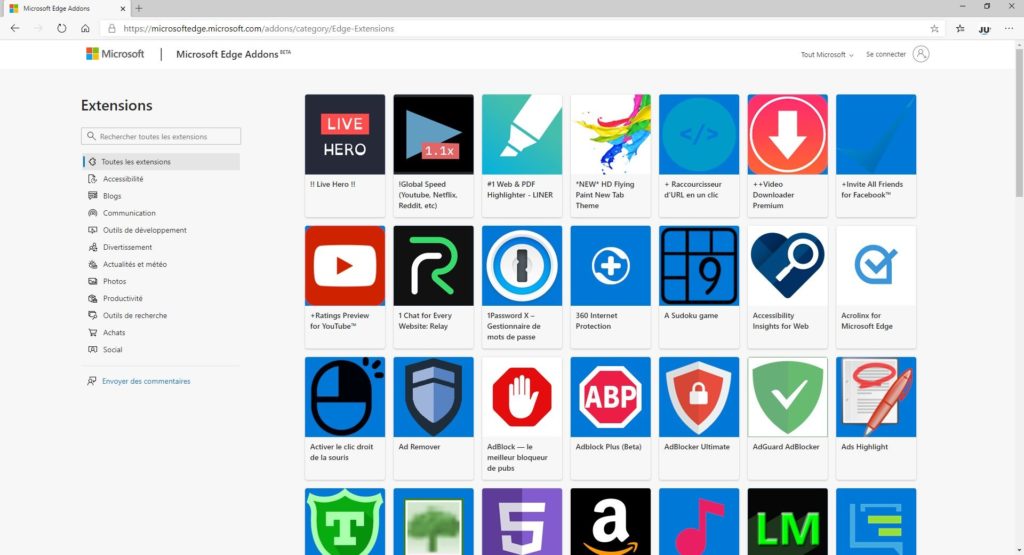Select the LINER highlighter extension icon
This screenshot has width=1024, height=555.
click(x=522, y=135)
